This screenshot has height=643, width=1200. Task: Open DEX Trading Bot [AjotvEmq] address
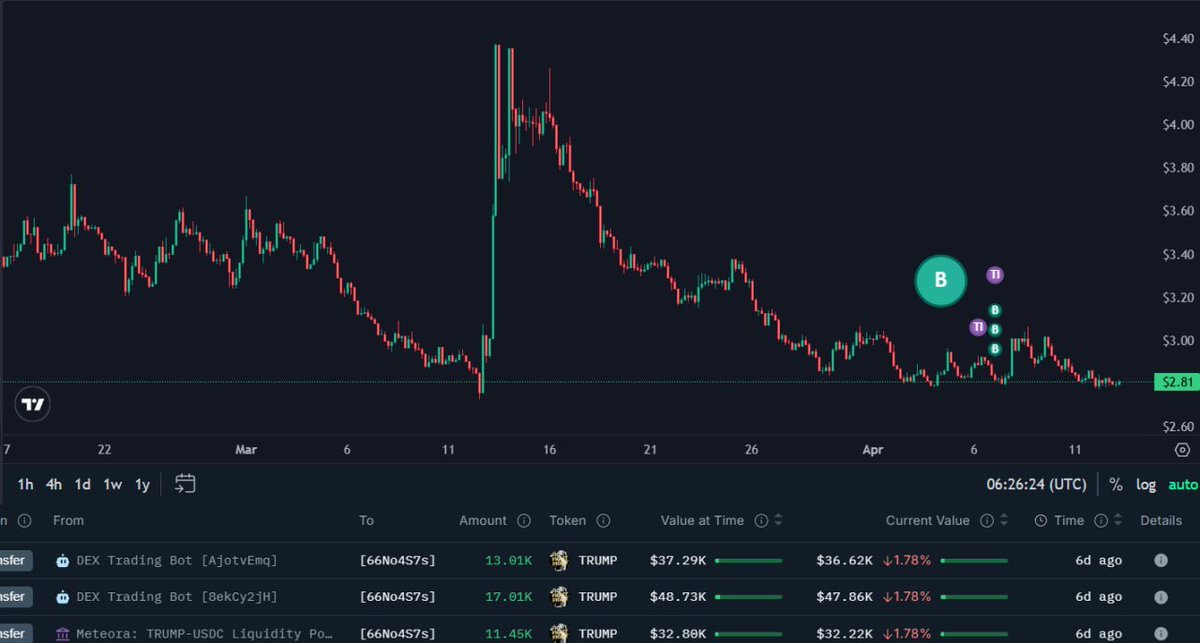(x=176, y=561)
